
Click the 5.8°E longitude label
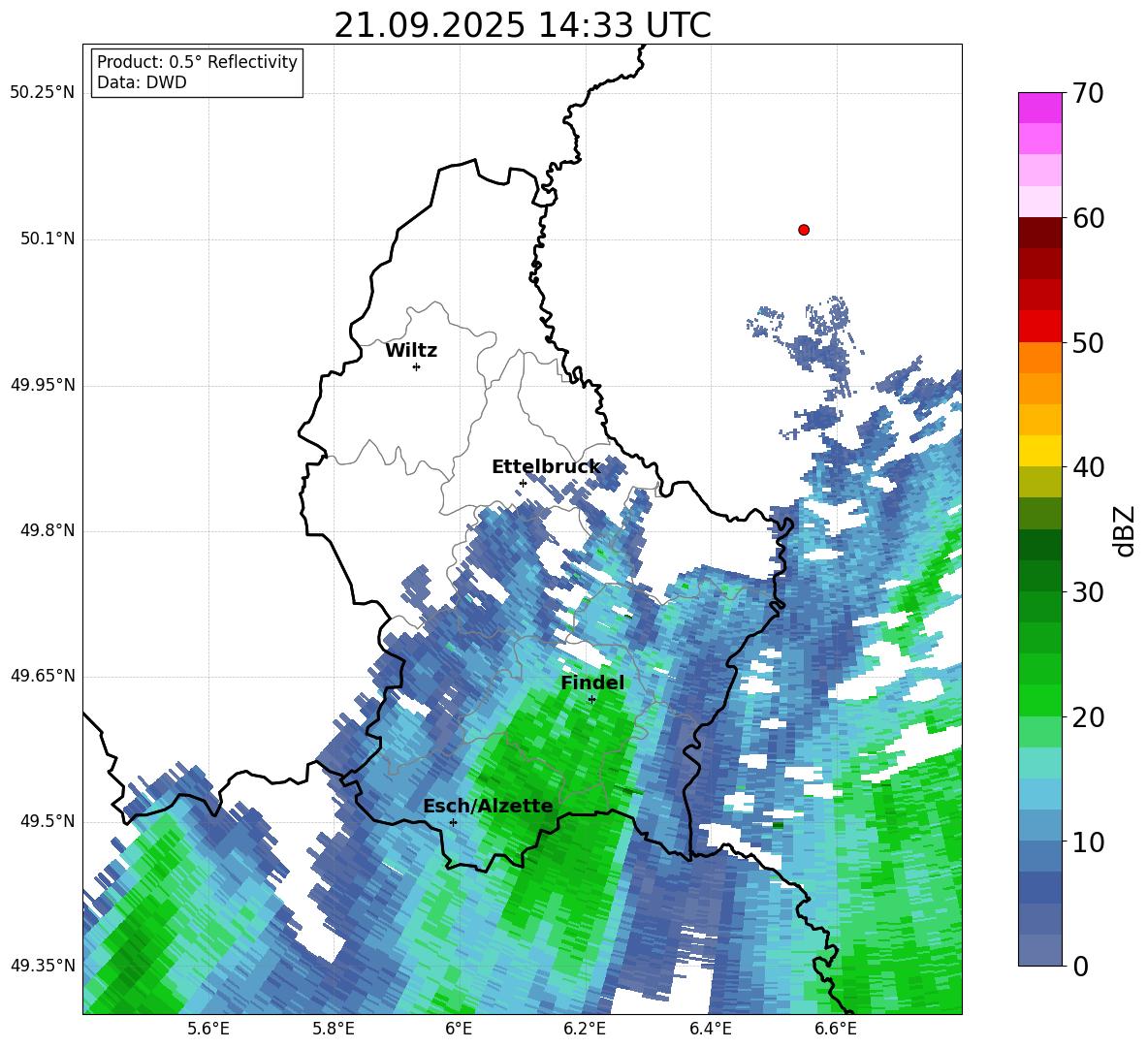point(334,1030)
